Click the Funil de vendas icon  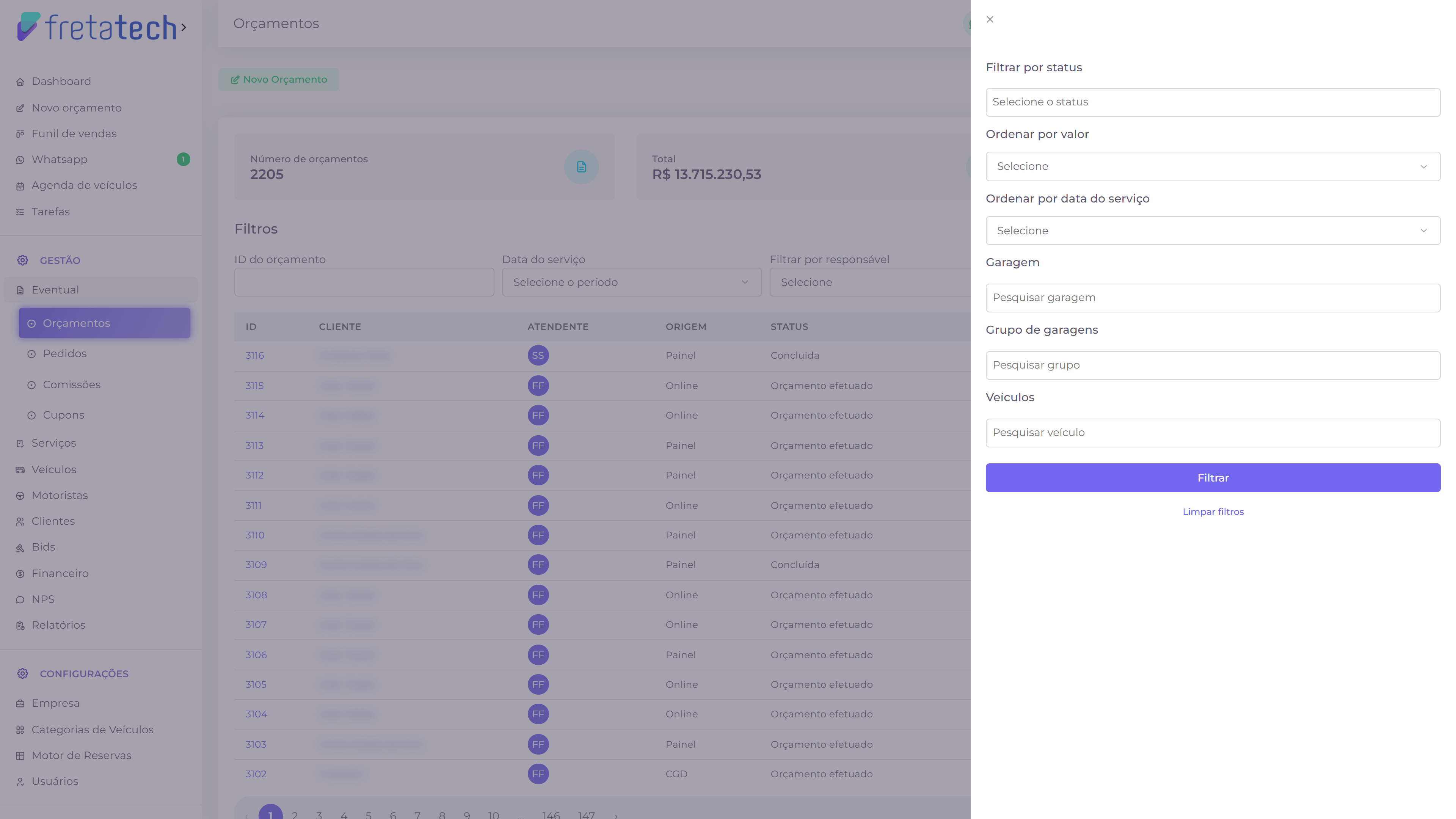point(20,134)
